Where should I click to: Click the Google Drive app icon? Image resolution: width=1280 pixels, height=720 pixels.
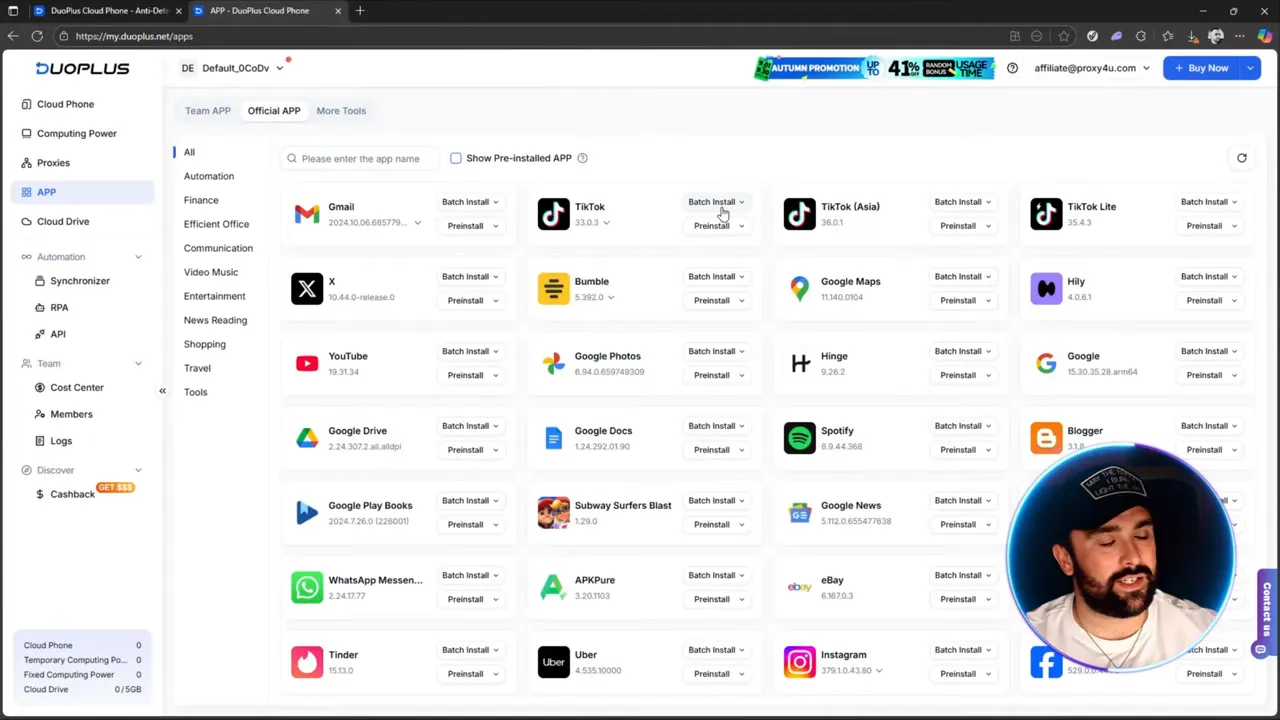click(307, 438)
